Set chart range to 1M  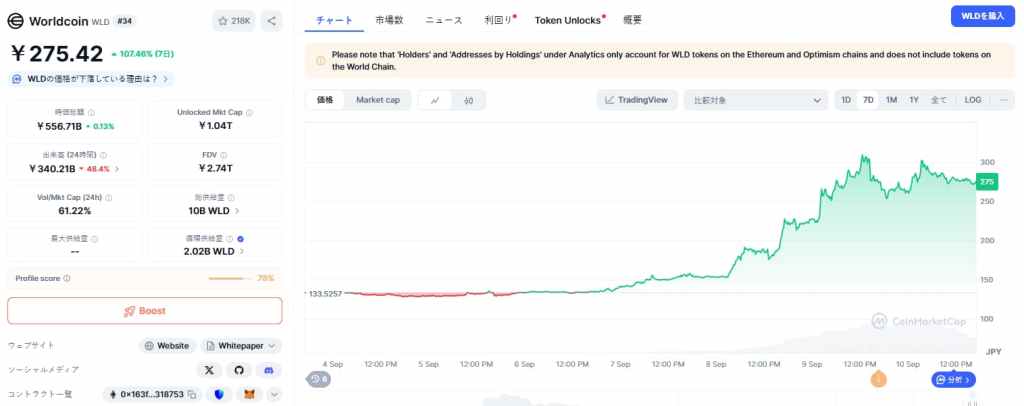click(891, 100)
